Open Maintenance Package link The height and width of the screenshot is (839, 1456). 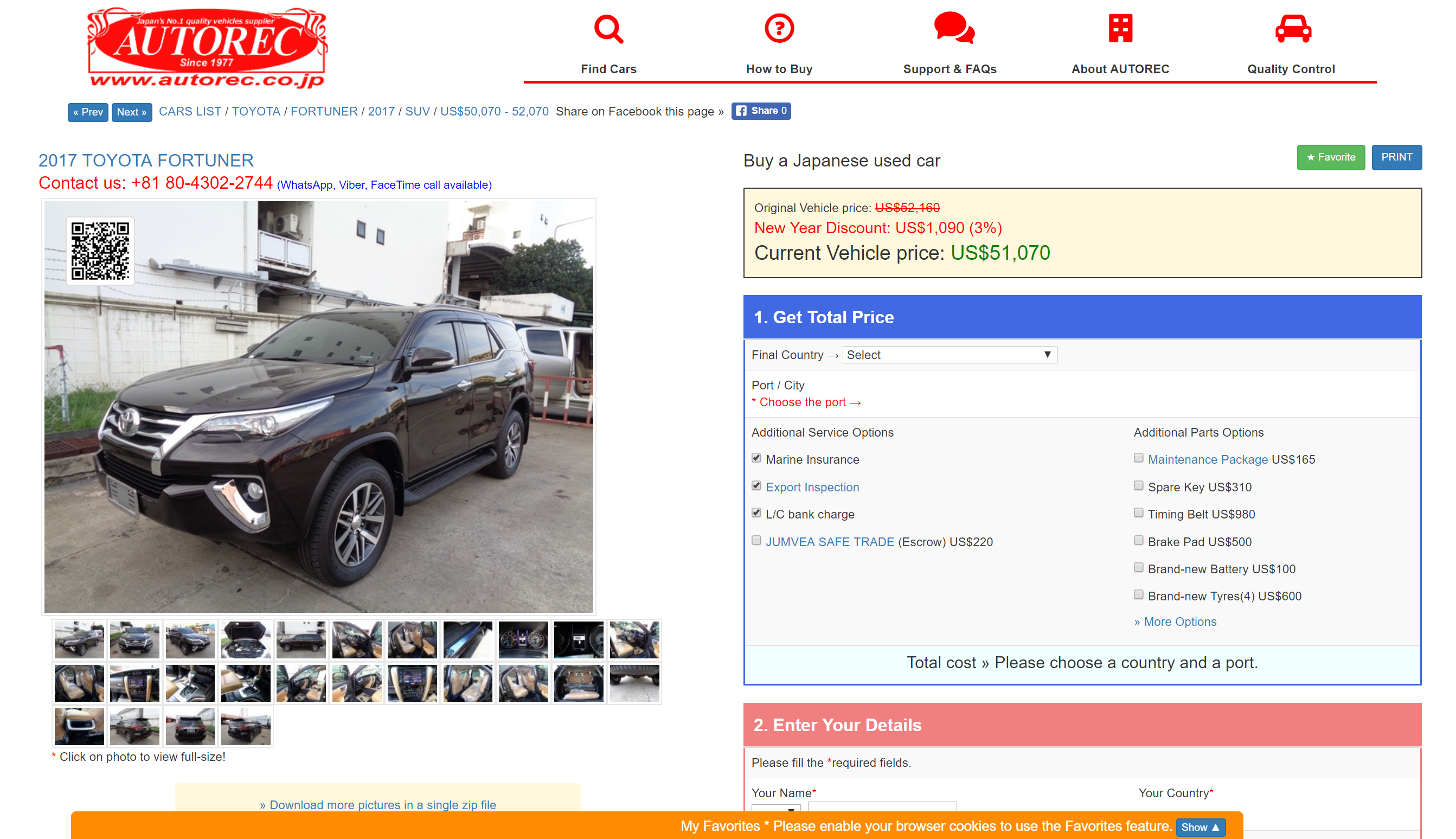1208,459
